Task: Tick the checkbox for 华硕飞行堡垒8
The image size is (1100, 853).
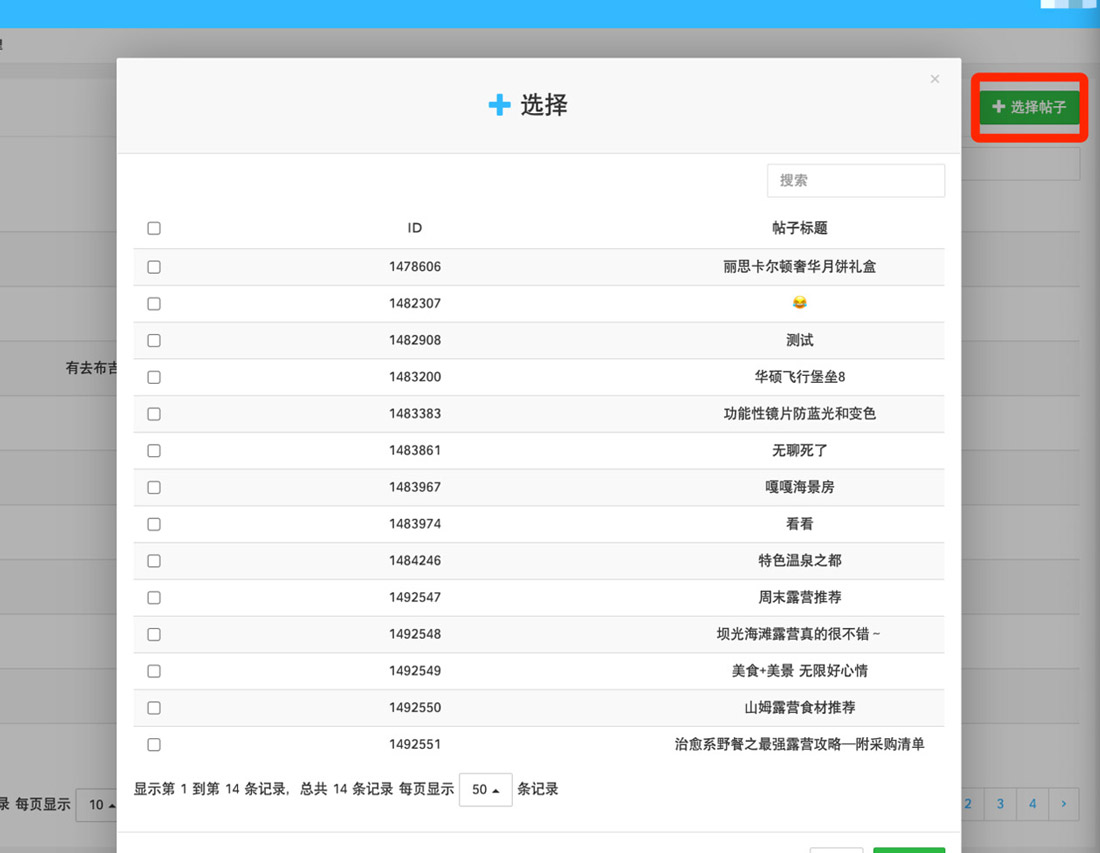Action: pyautogui.click(x=154, y=377)
